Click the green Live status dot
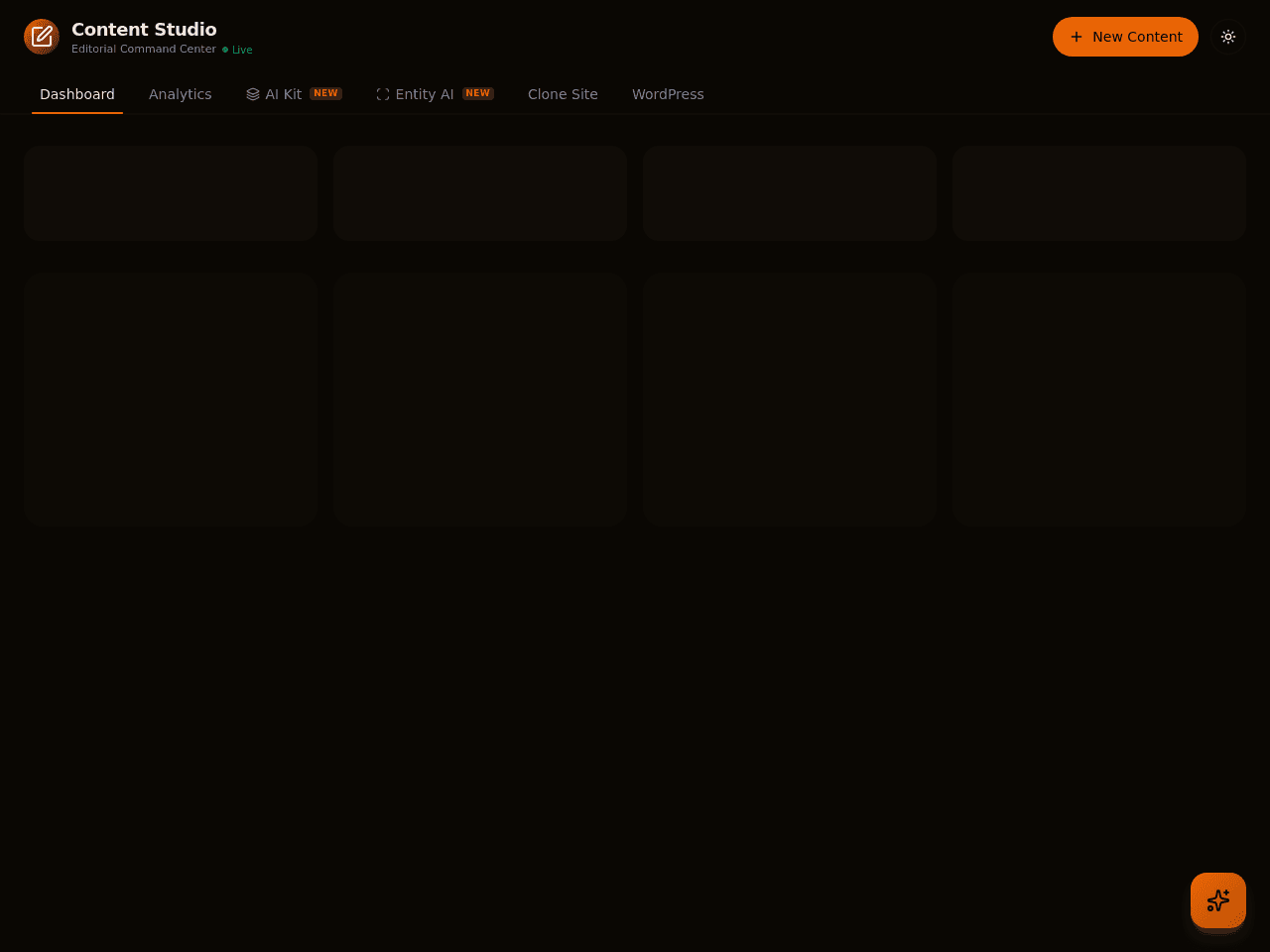1270x952 pixels. [225, 50]
